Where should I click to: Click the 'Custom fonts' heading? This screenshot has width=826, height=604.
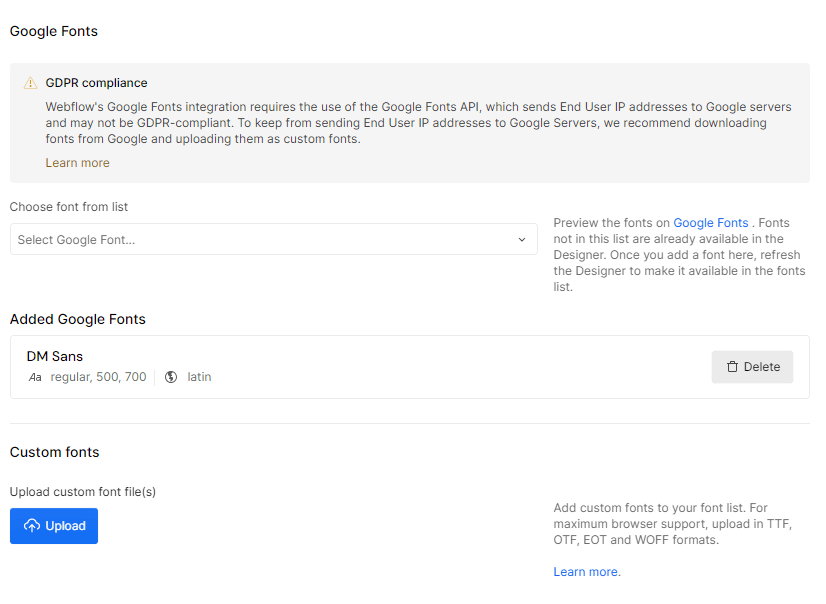point(54,452)
